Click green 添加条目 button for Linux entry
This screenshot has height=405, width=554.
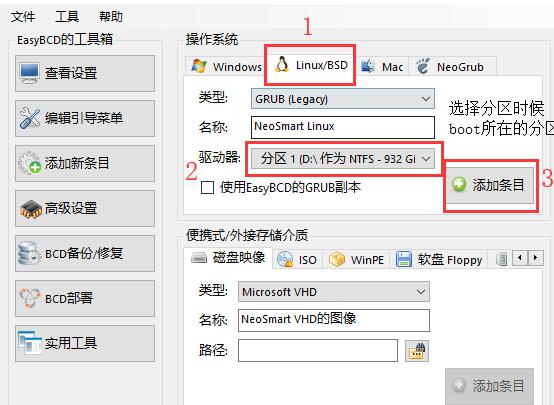[488, 185]
